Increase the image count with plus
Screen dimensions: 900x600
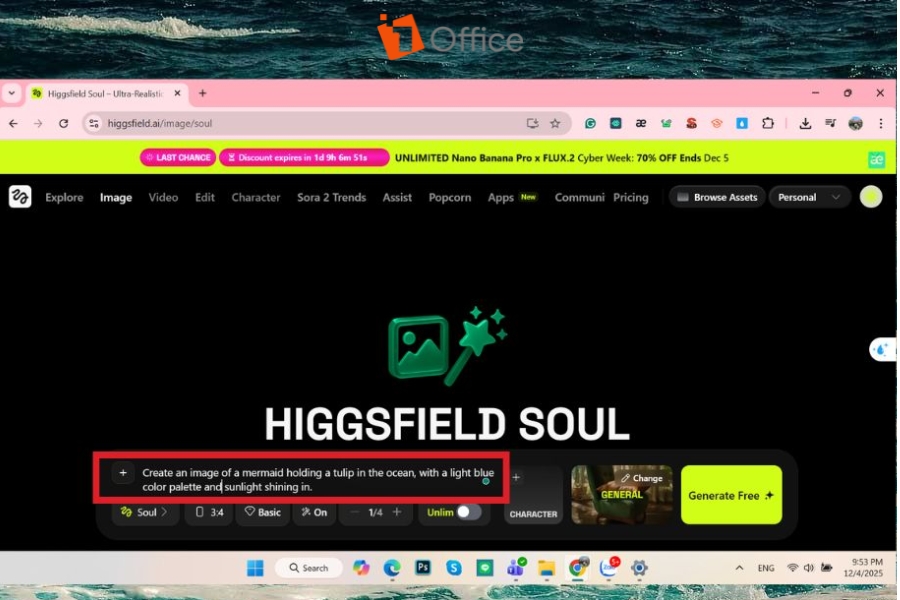[397, 512]
